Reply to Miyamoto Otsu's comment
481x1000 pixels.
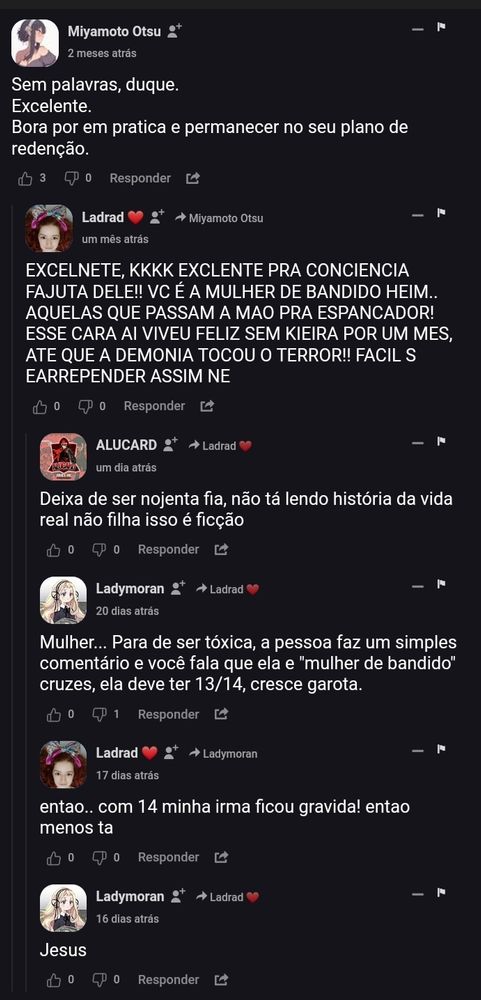coord(140,179)
